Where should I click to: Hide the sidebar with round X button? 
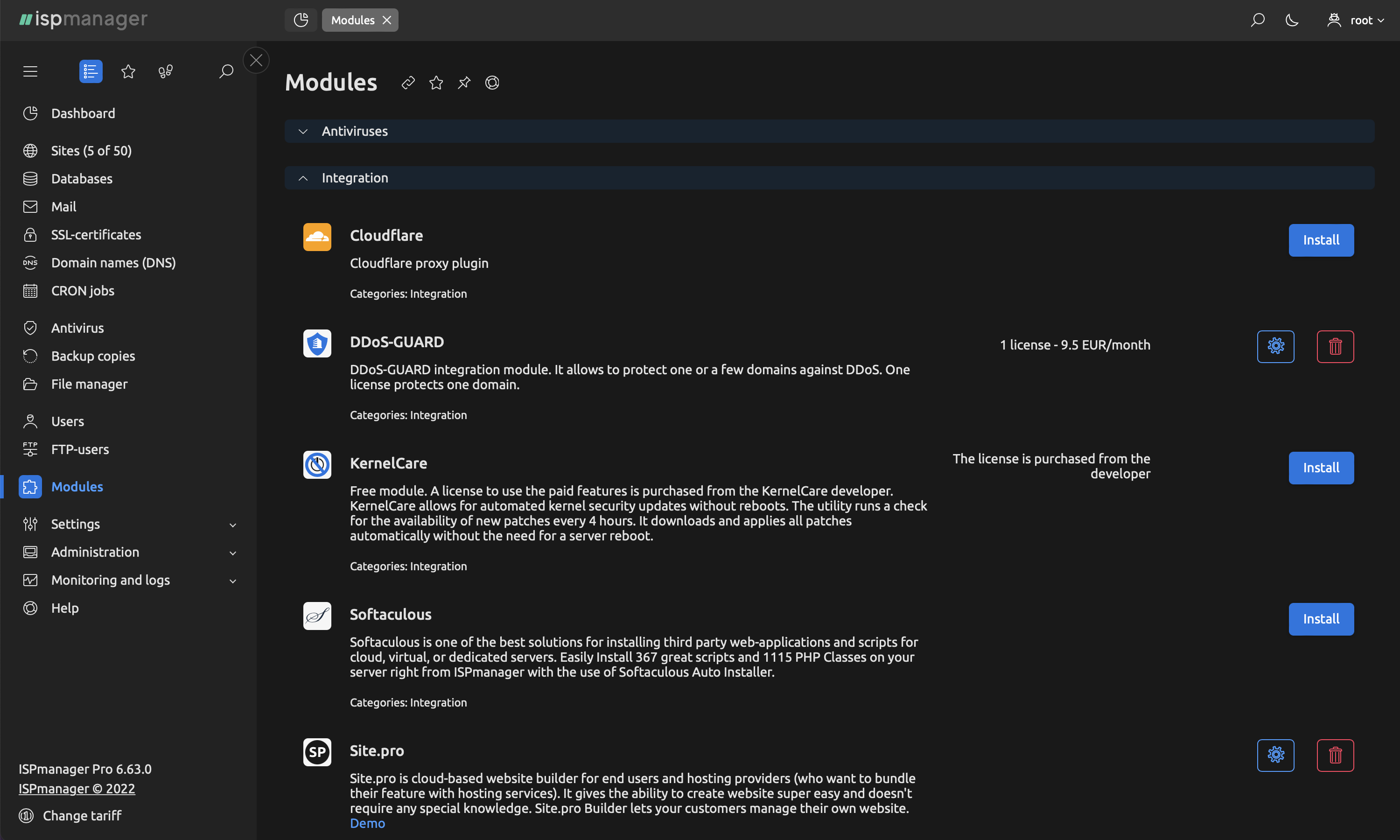click(256, 59)
